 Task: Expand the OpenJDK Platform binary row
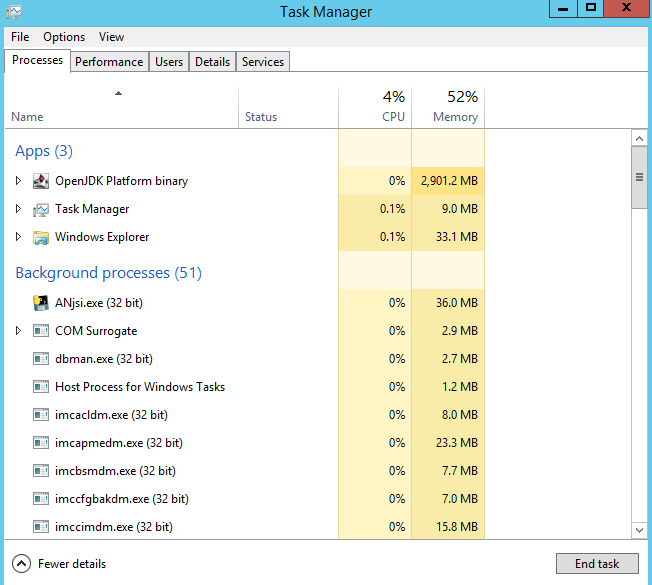18,181
